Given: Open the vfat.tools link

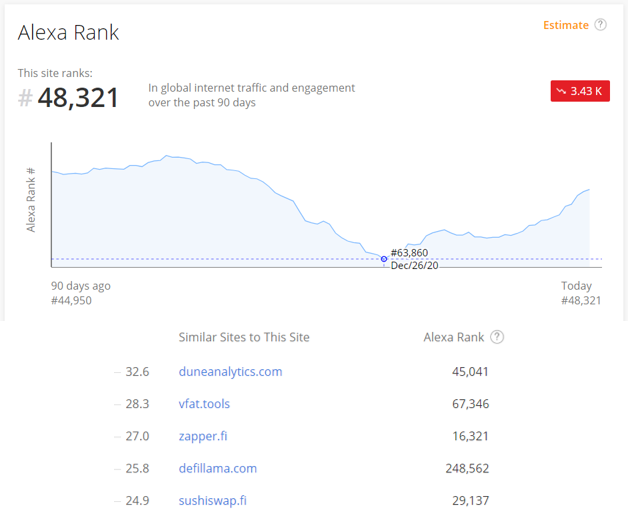Looking at the screenshot, I should pyautogui.click(x=204, y=404).
